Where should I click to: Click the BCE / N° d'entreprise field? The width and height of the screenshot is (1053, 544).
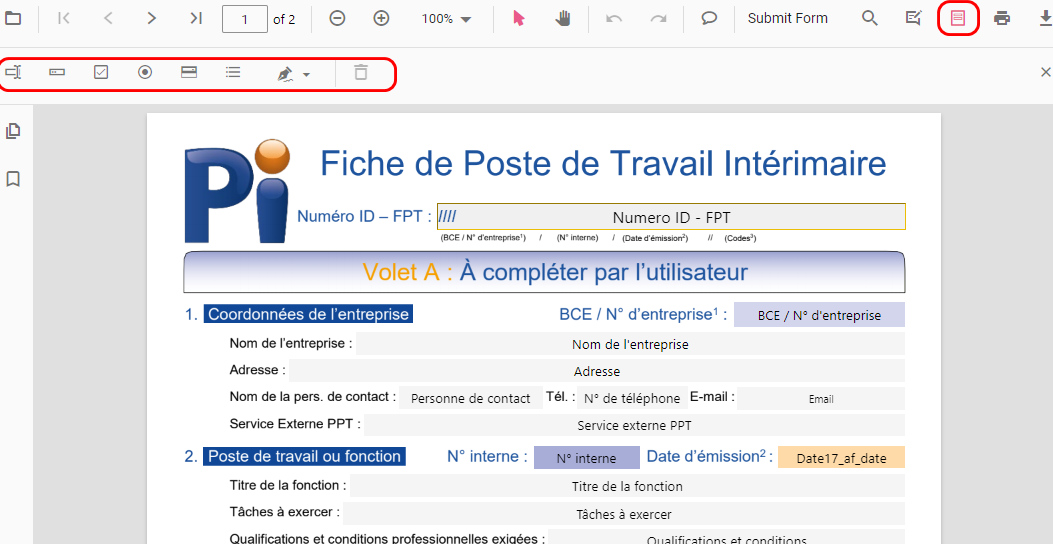click(x=819, y=315)
